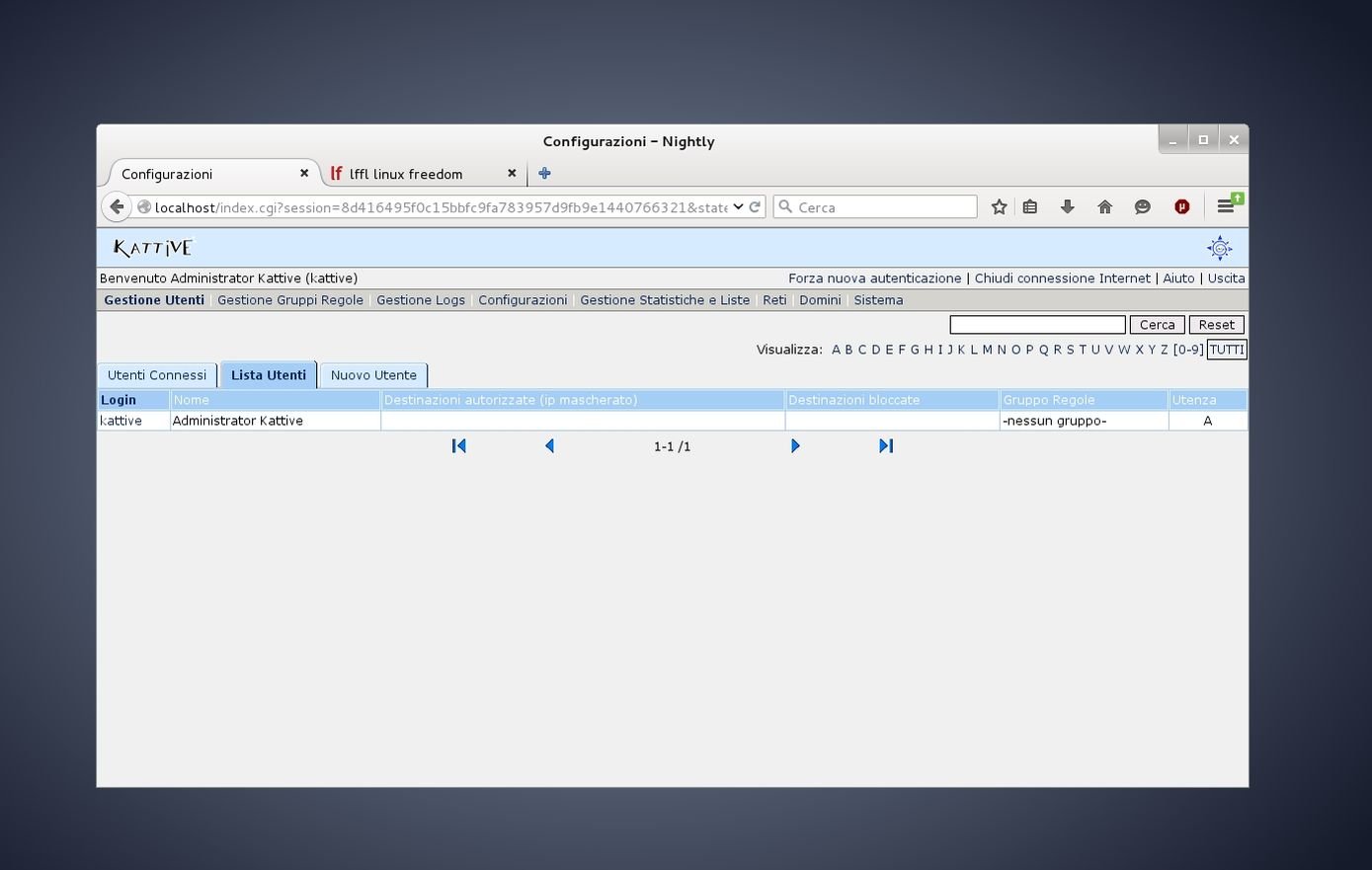This screenshot has height=870, width=1372.
Task: Reload the page with the refresh icon
Action: (755, 206)
